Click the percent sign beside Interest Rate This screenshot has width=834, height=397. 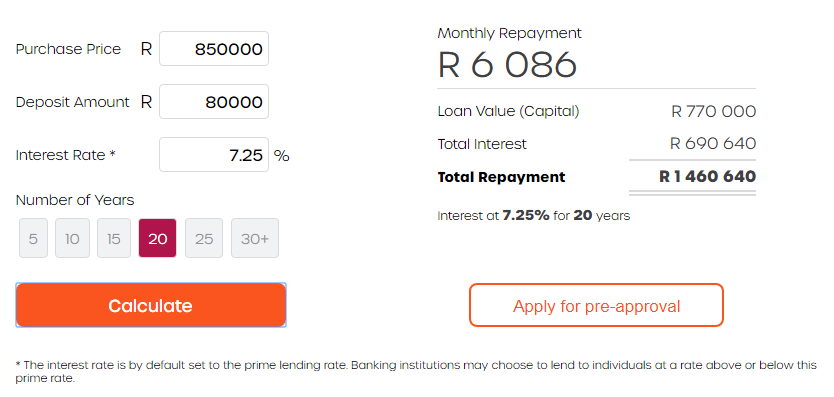(281, 155)
